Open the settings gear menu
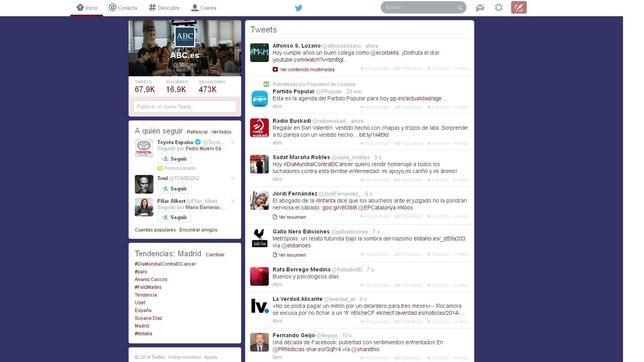The height and width of the screenshot is (362, 644). (499, 7)
